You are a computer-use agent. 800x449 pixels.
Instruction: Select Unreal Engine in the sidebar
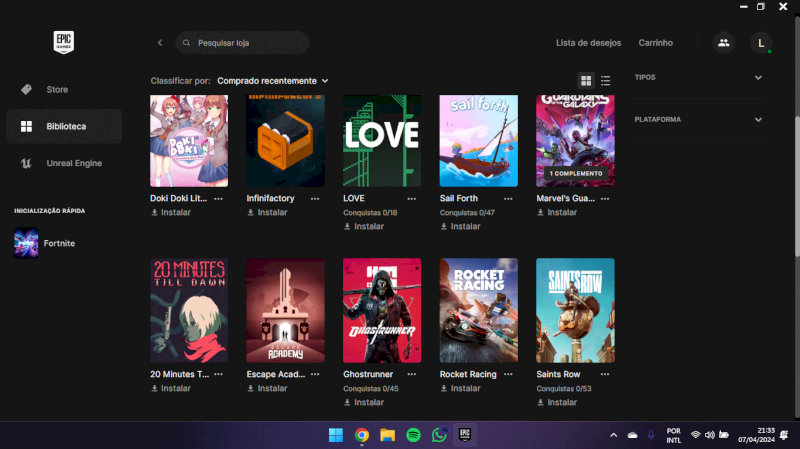point(73,163)
